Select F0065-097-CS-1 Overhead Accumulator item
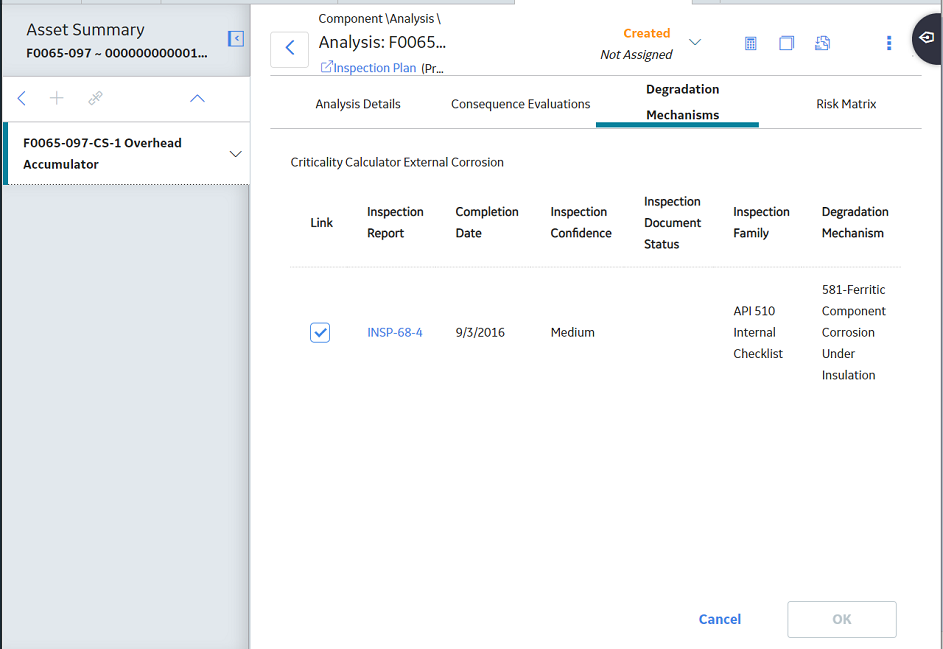 [x=126, y=153]
